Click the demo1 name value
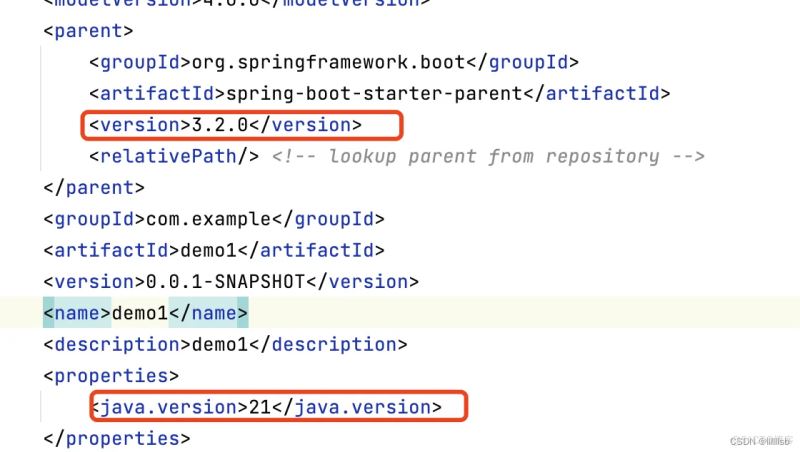The width and height of the screenshot is (800, 452). coord(140,313)
